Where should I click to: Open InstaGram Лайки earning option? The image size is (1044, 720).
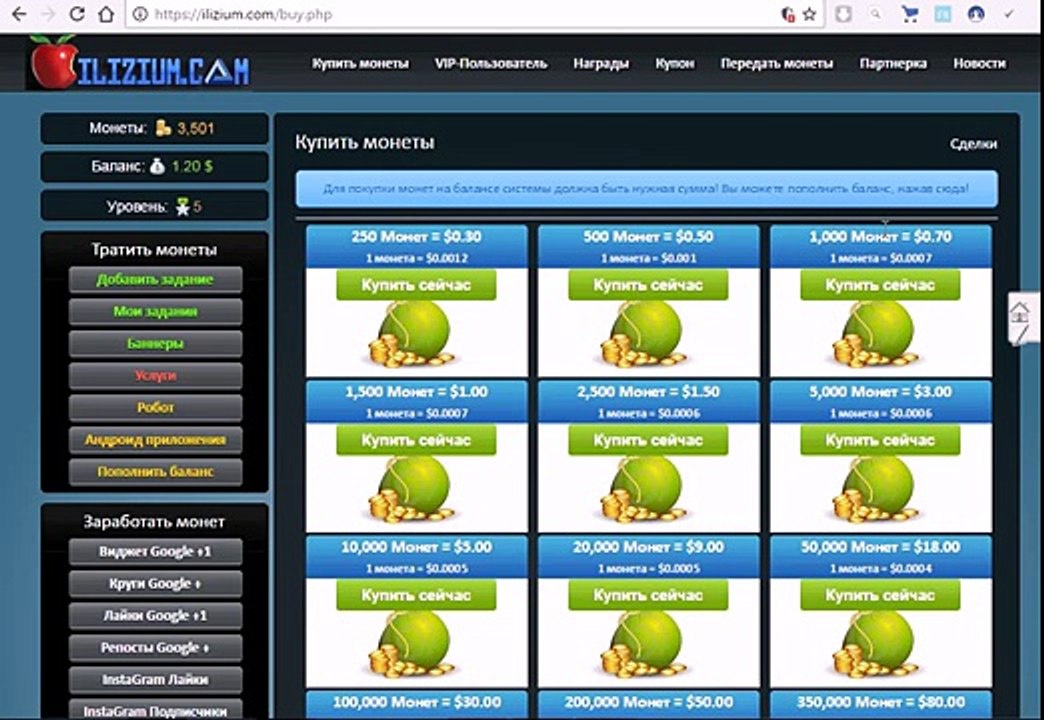[x=155, y=679]
